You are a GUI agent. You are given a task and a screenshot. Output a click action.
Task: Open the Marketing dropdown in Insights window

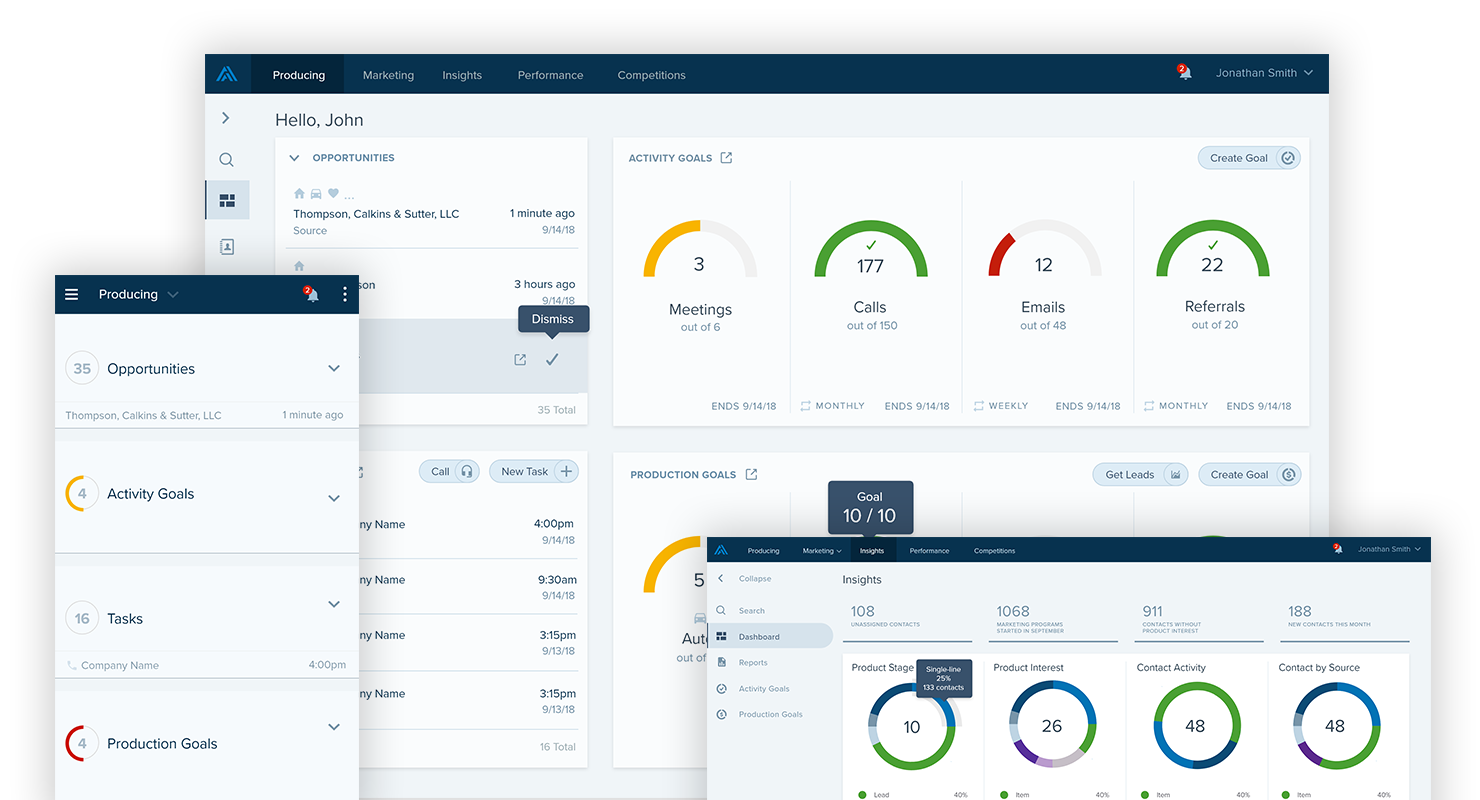[822, 551]
